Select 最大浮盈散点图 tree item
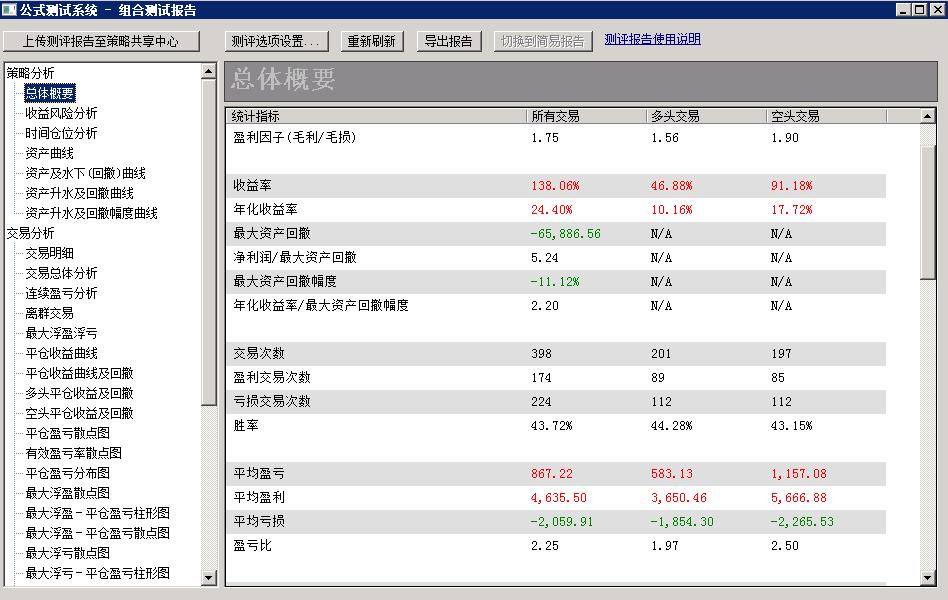 coord(67,492)
